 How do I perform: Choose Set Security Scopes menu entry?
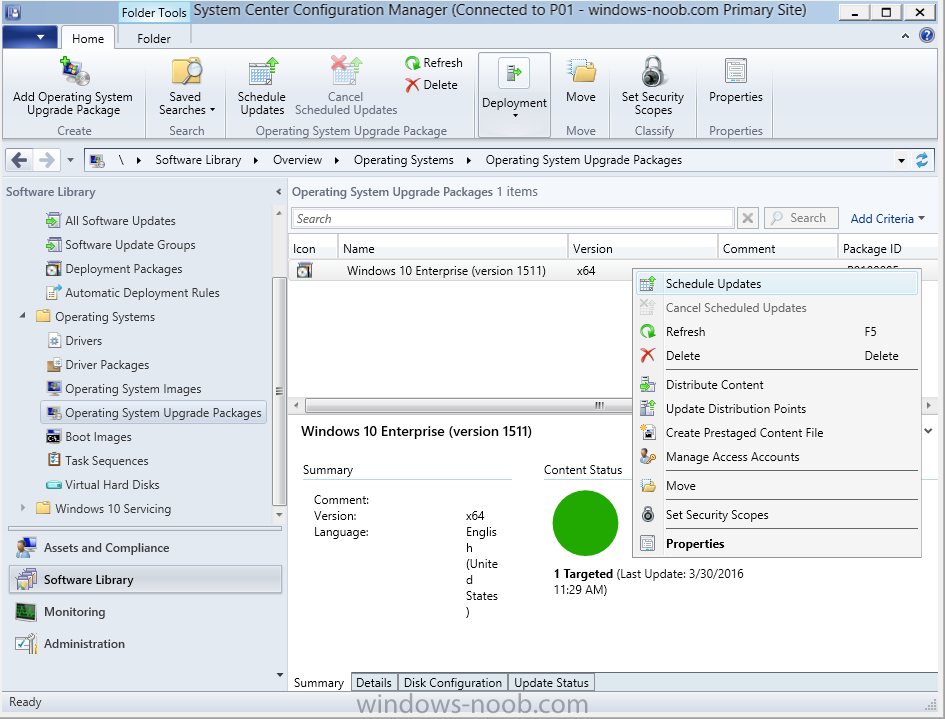(777, 515)
